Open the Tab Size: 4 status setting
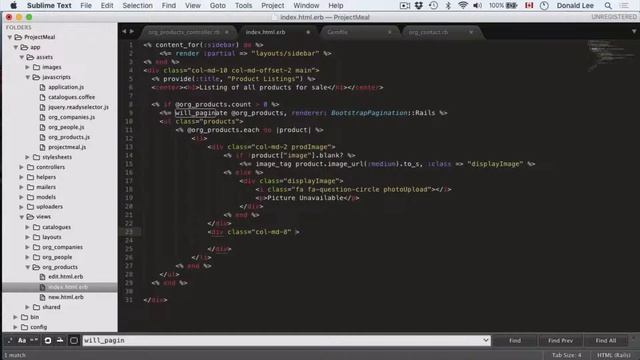Viewport: 640px width, 360px height. pos(567,355)
